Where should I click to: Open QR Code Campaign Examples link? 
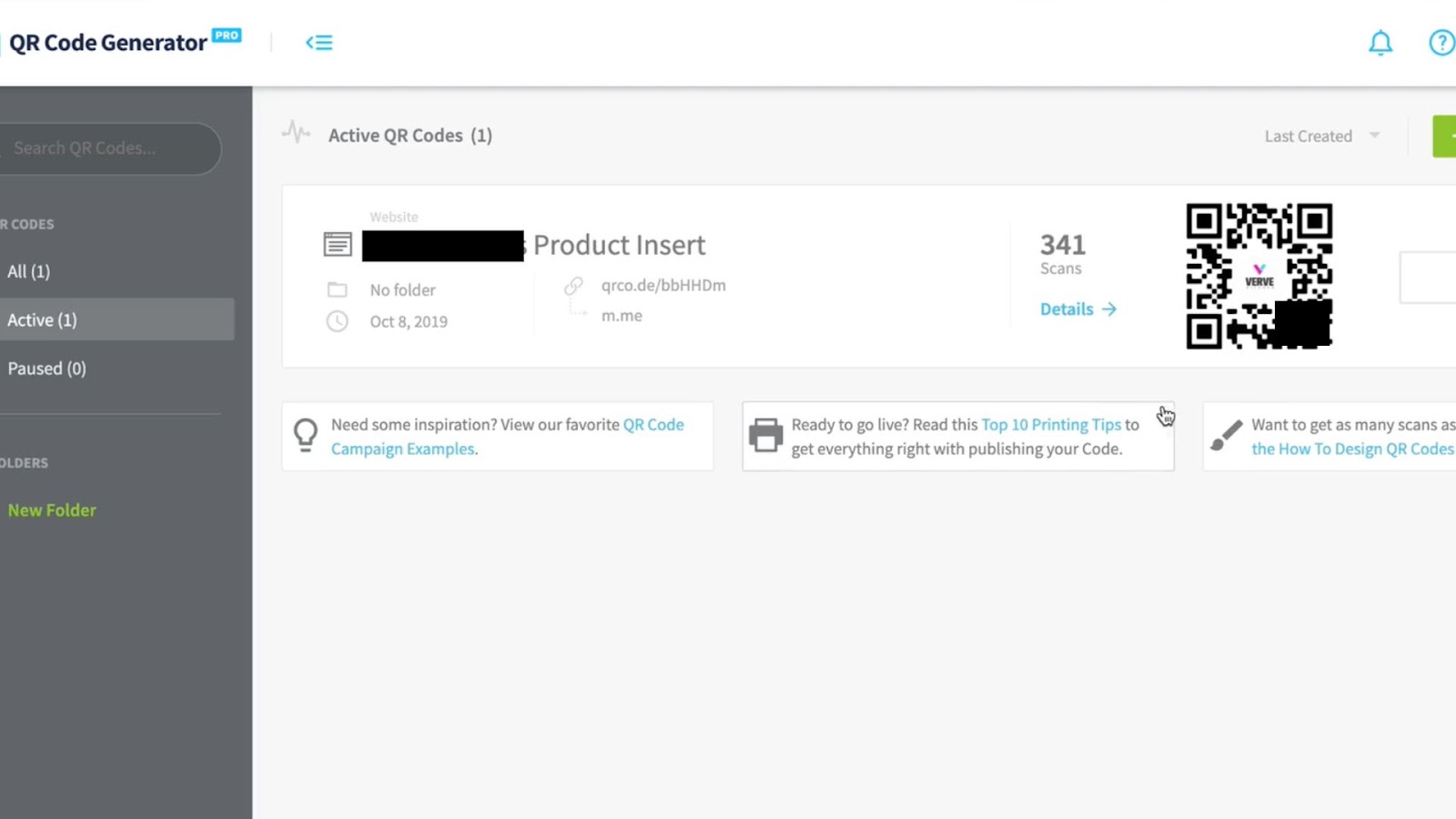tap(508, 437)
